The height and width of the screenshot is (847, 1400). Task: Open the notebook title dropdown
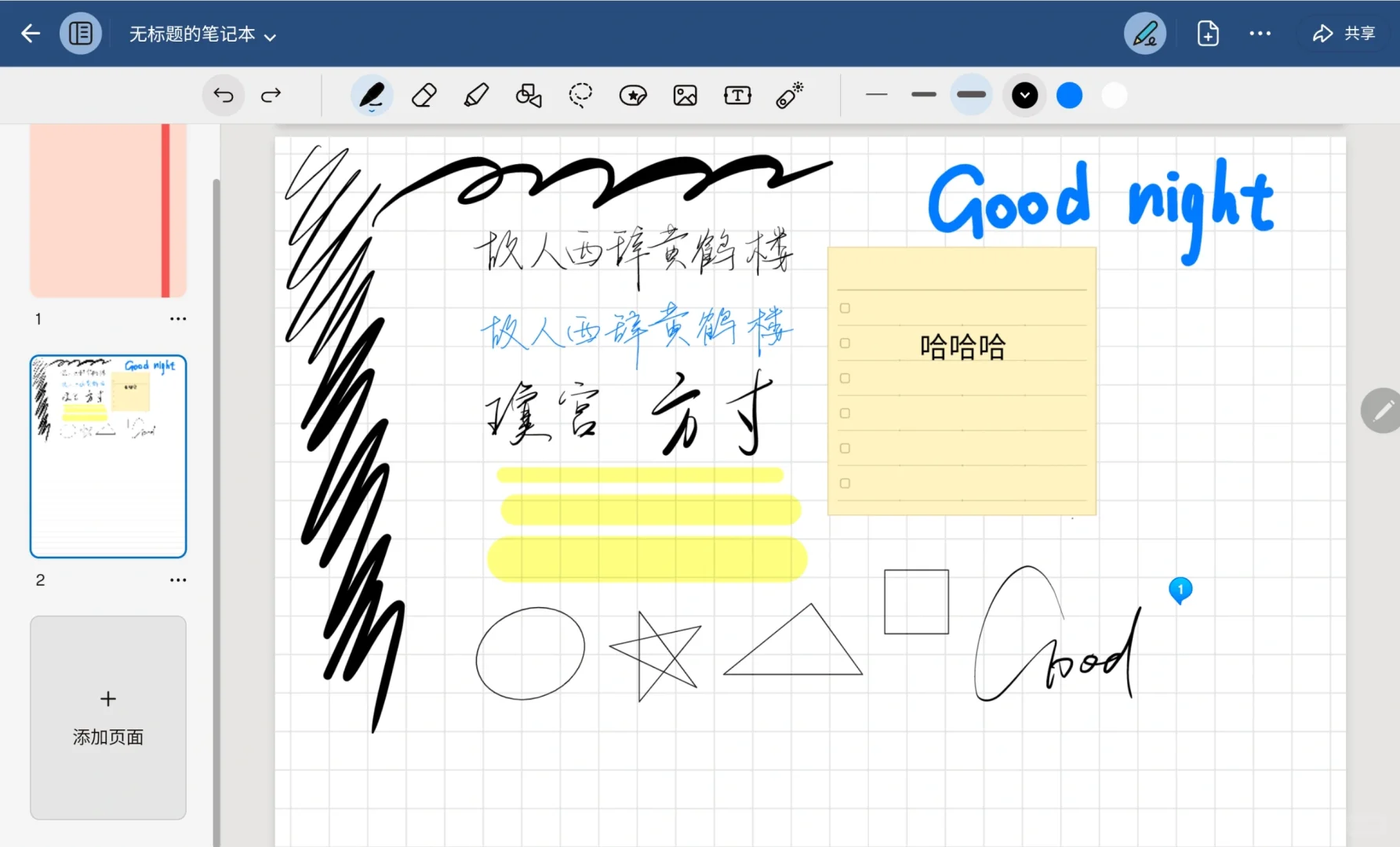tap(270, 35)
